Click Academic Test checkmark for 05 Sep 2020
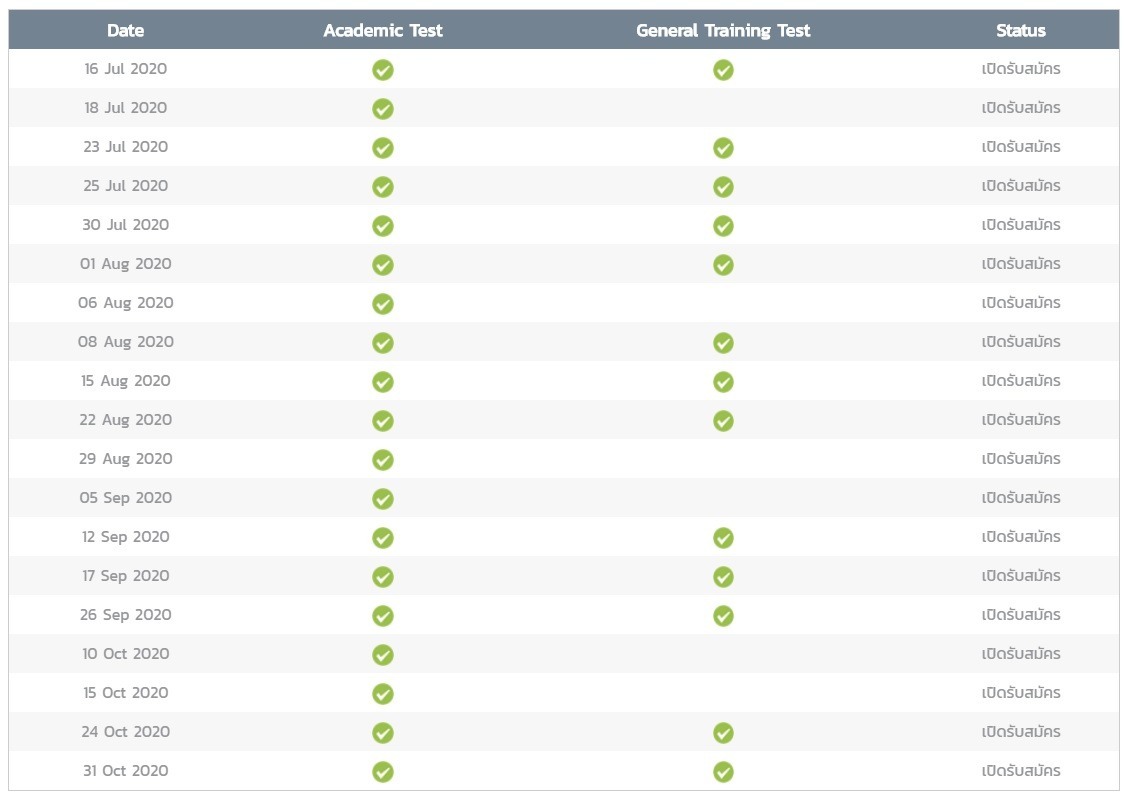This screenshot has width=1127, height=799. point(383,499)
